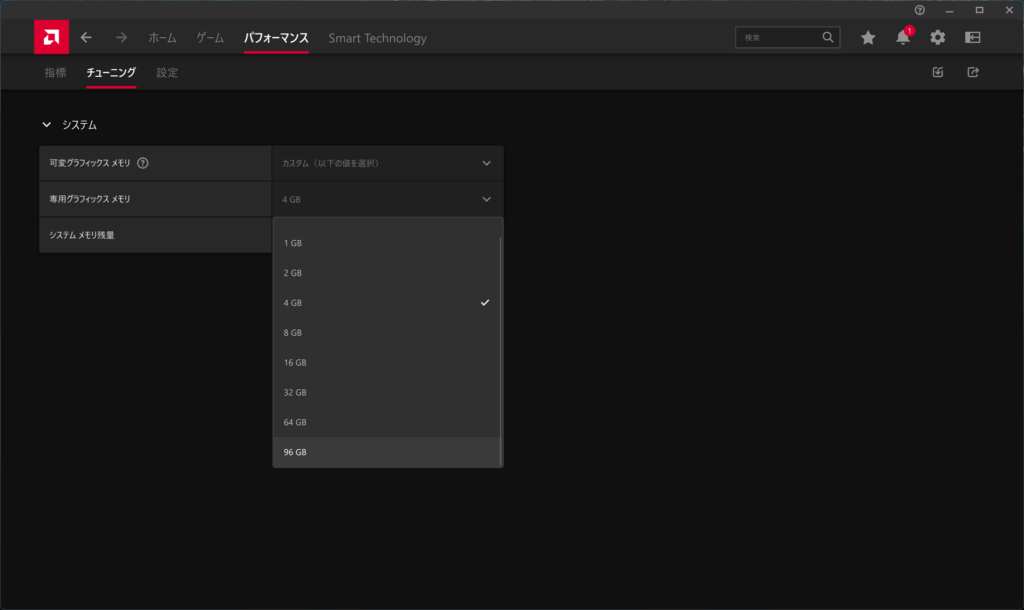Click the 検索 search field
The image size is (1024, 610).
coord(780,37)
